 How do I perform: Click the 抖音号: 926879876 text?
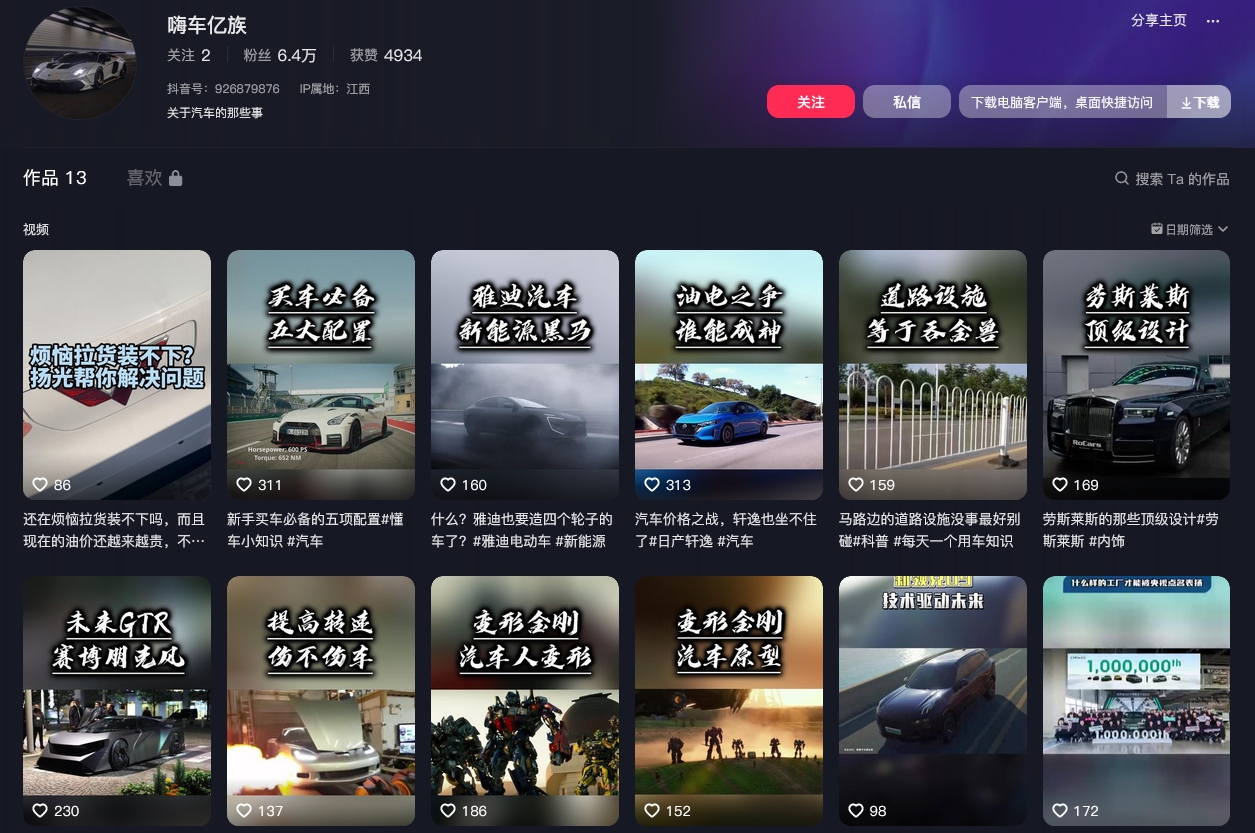[x=223, y=89]
